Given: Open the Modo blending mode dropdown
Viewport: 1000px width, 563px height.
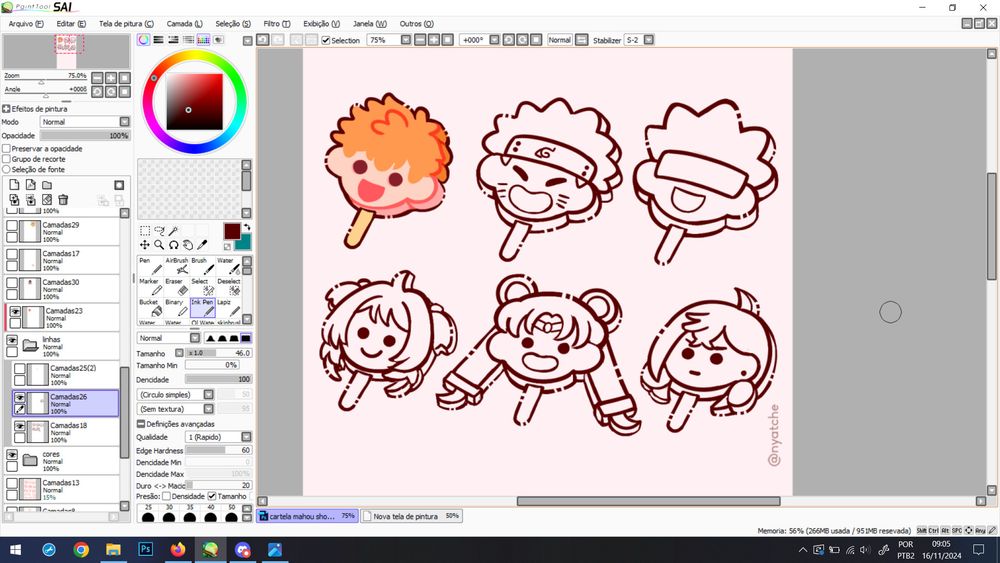Looking at the screenshot, I should pos(124,122).
